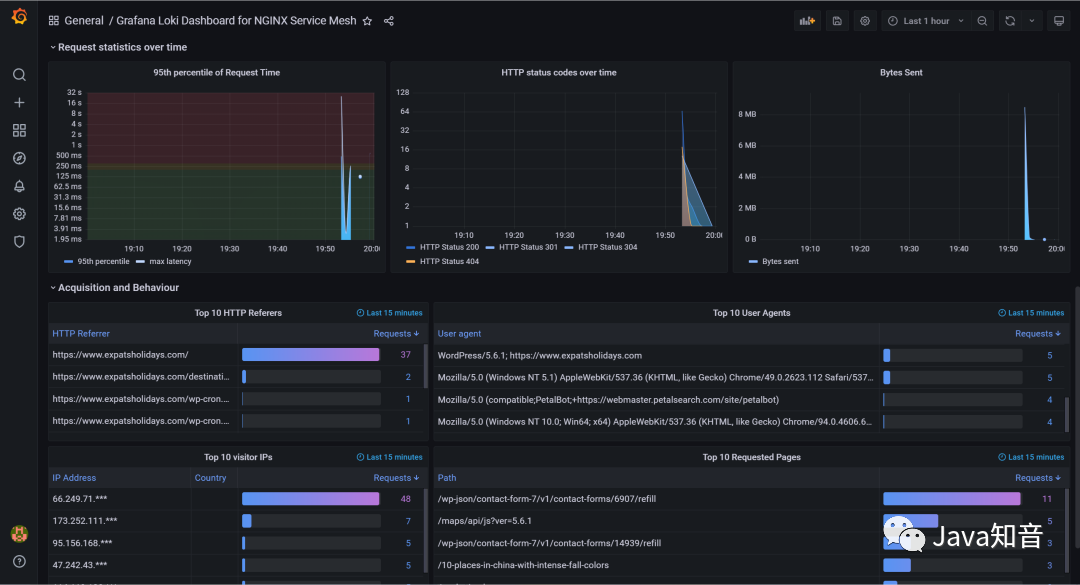Select the PetalBot user agent cell
Viewport: 1080px width, 585px height.
point(608,400)
